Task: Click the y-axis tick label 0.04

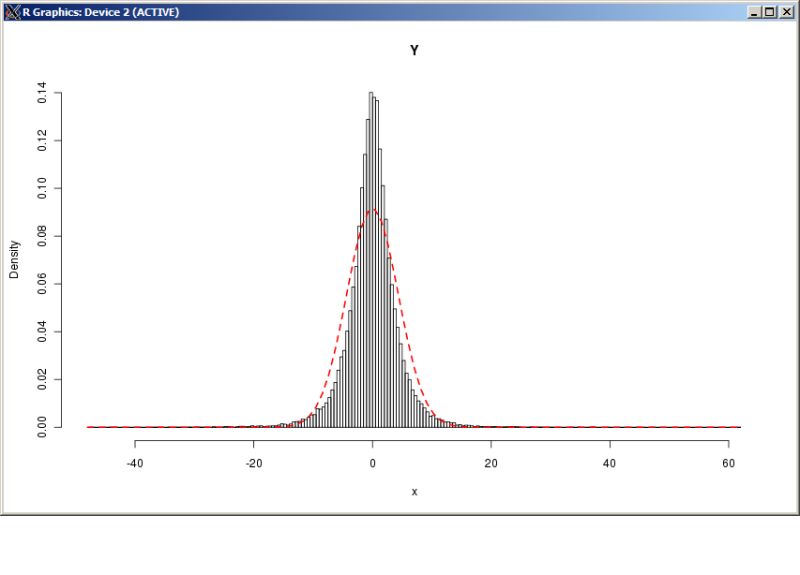Action: [42, 332]
